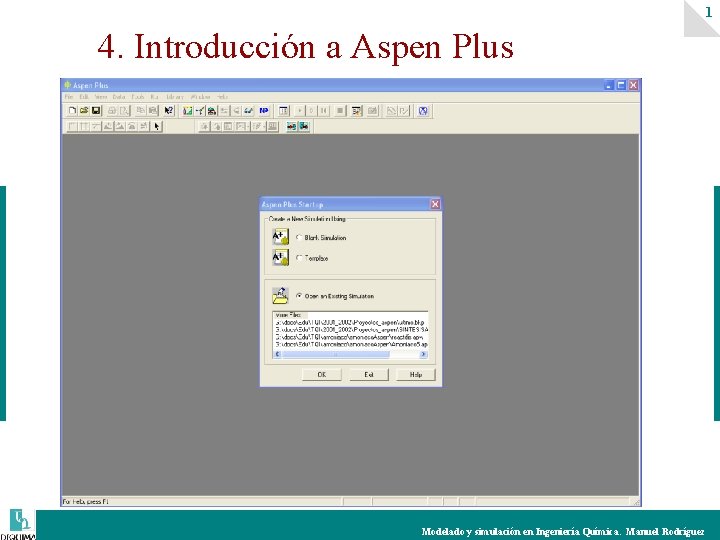Click the Stop square run-control icon
Screen dimensions: 720x540
(x=340, y=111)
